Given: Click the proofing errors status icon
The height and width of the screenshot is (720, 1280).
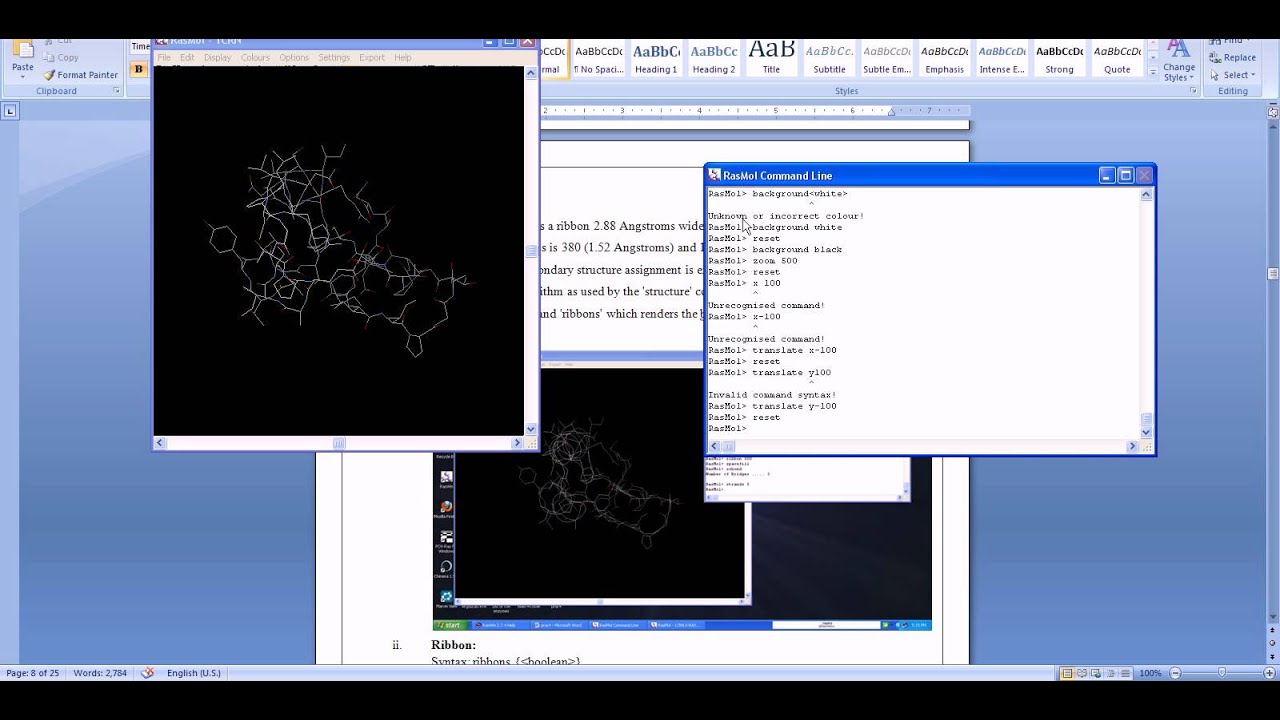Looking at the screenshot, I should 147,673.
